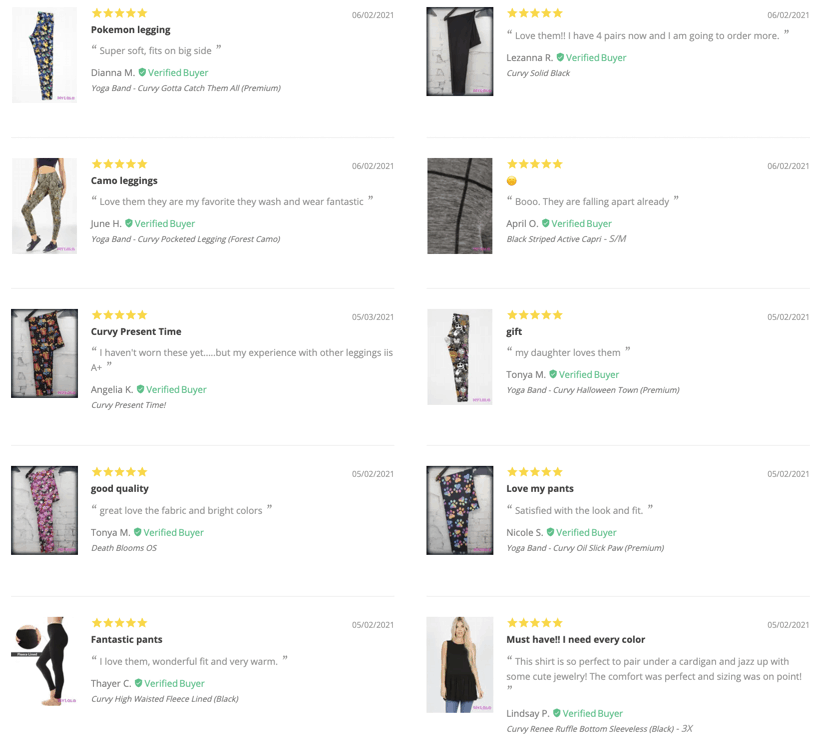Open the Black Striped Active Capri photo
This screenshot has height=738, width=819.
point(460,206)
